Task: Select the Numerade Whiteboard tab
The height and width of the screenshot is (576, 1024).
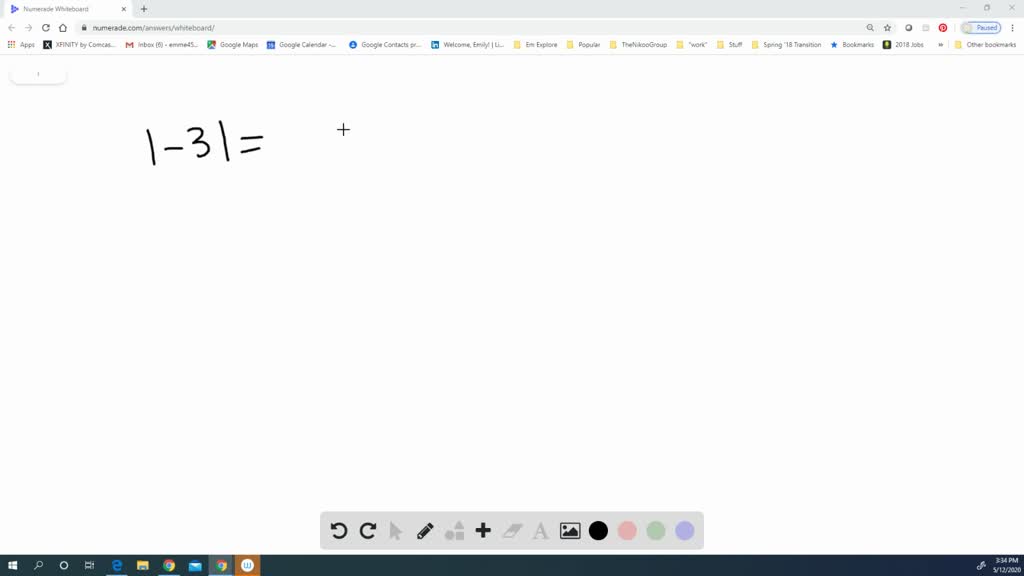Action: pos(65,9)
